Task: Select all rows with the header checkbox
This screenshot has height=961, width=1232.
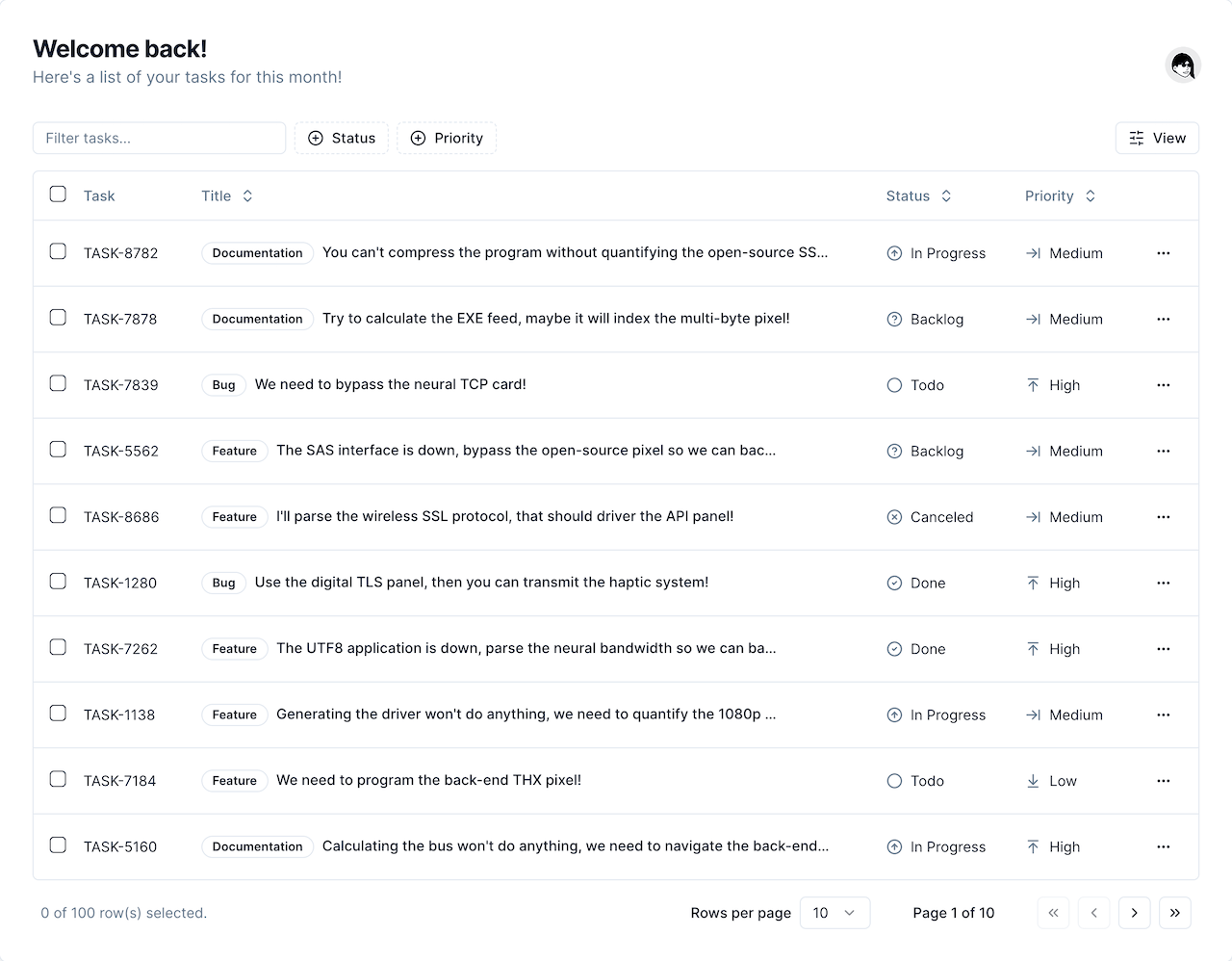Action: 58,194
